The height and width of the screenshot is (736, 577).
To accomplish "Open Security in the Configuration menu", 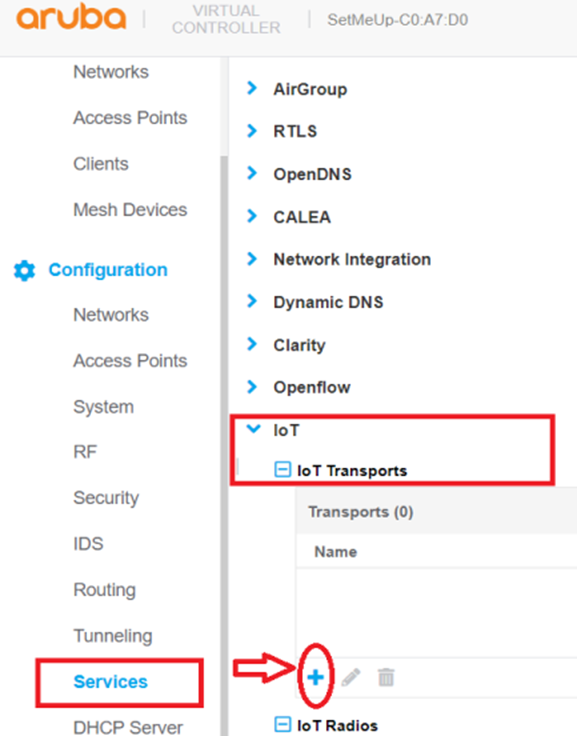I will click(106, 498).
